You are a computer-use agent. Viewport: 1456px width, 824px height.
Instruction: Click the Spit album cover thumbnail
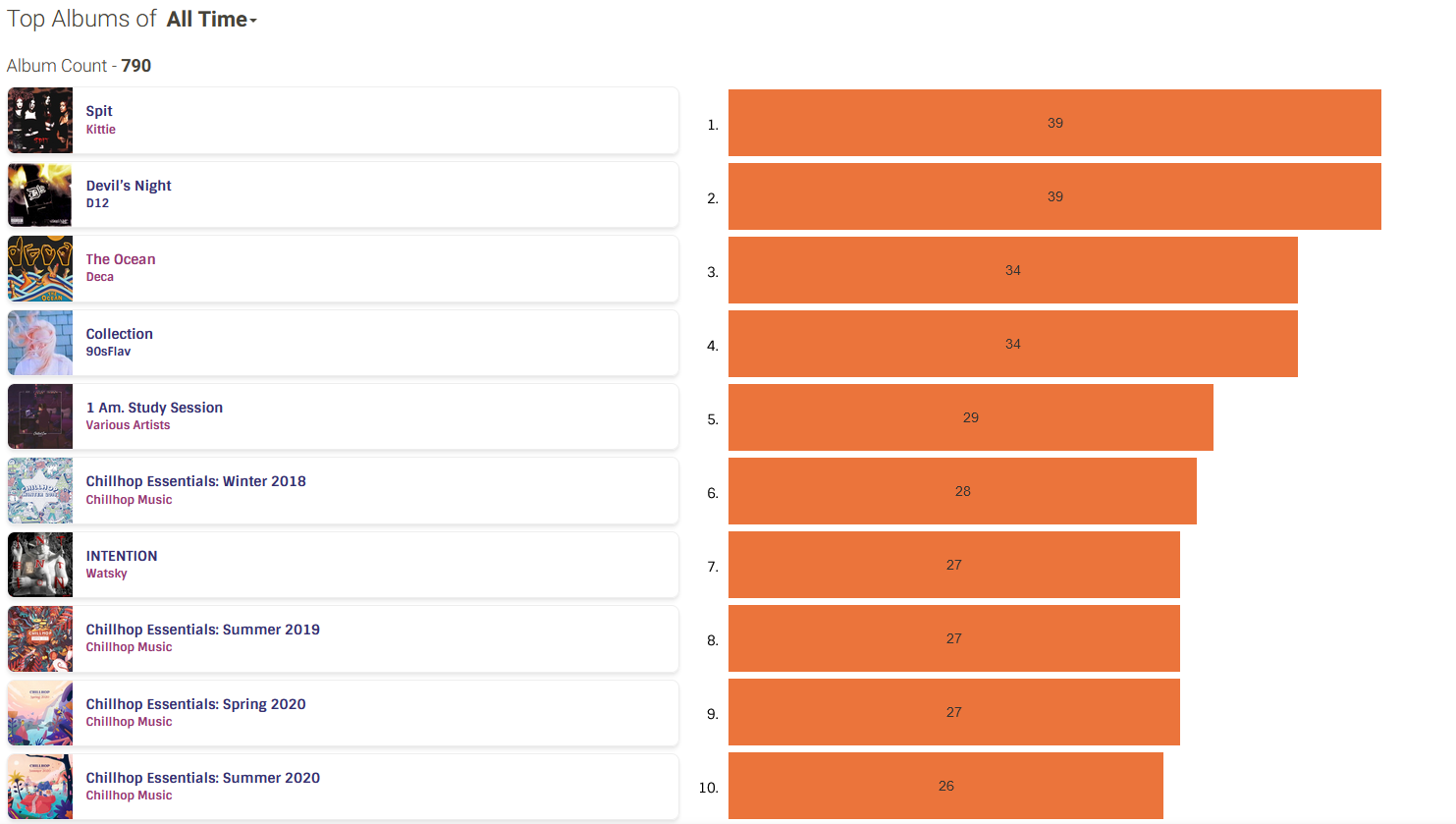click(40, 121)
